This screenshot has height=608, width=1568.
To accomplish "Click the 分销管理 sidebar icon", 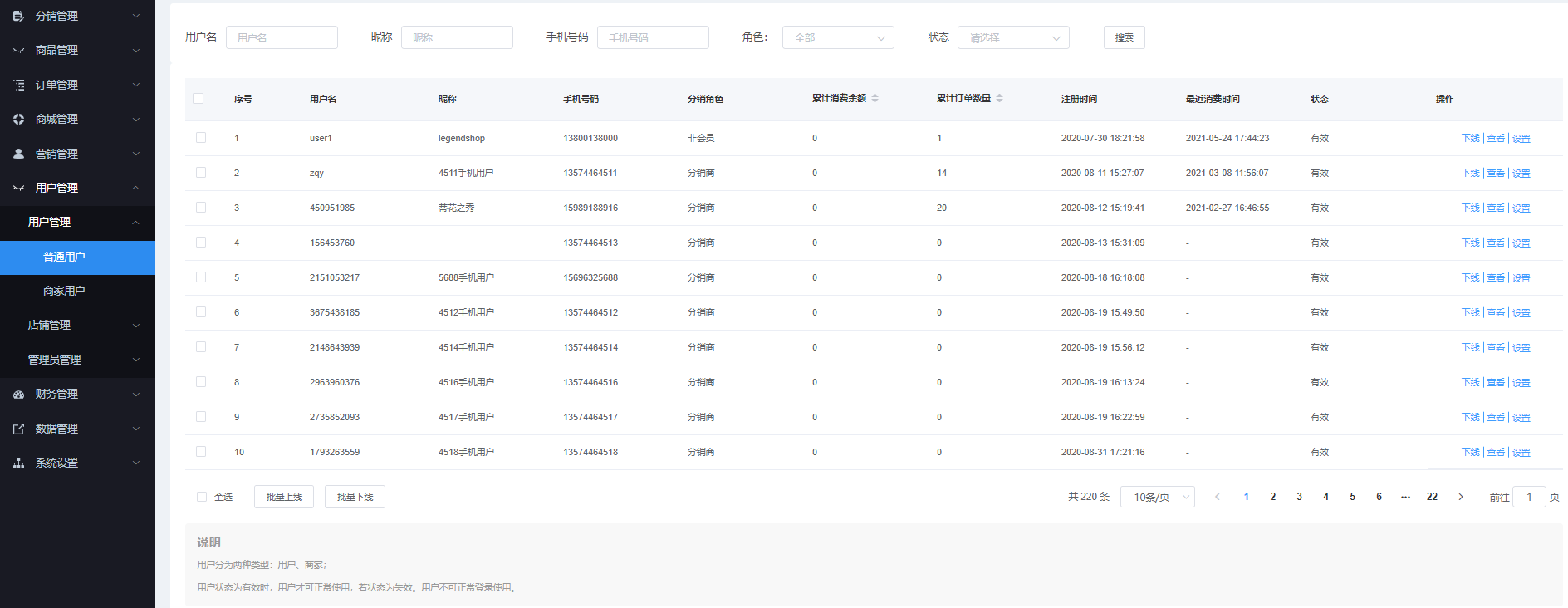I will 18,16.
